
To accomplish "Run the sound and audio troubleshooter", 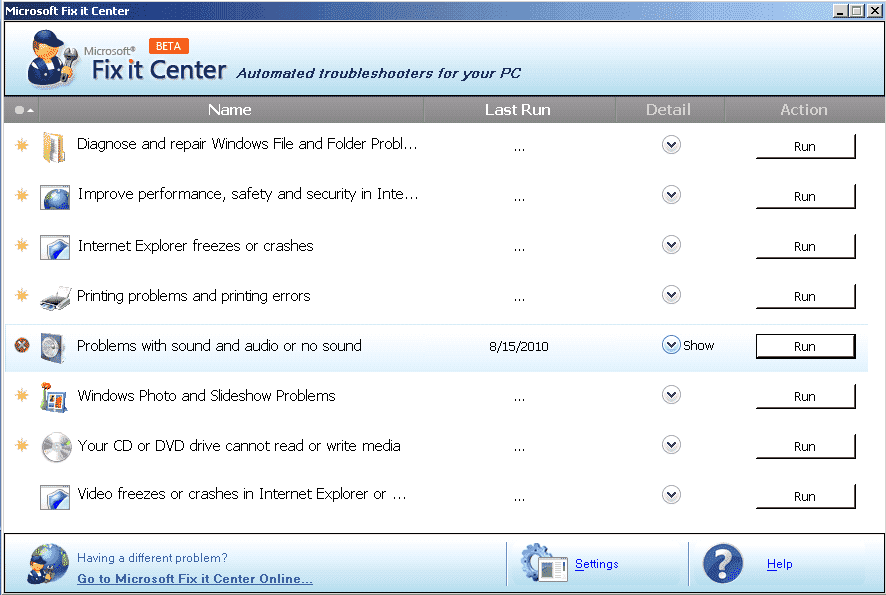I will coord(805,346).
